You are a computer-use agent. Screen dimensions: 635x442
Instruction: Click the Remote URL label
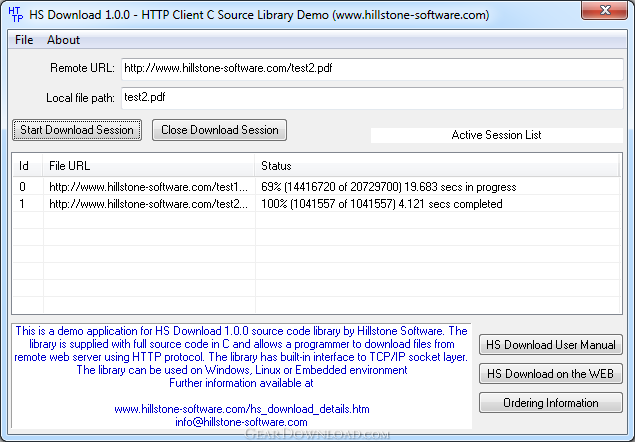click(82, 68)
